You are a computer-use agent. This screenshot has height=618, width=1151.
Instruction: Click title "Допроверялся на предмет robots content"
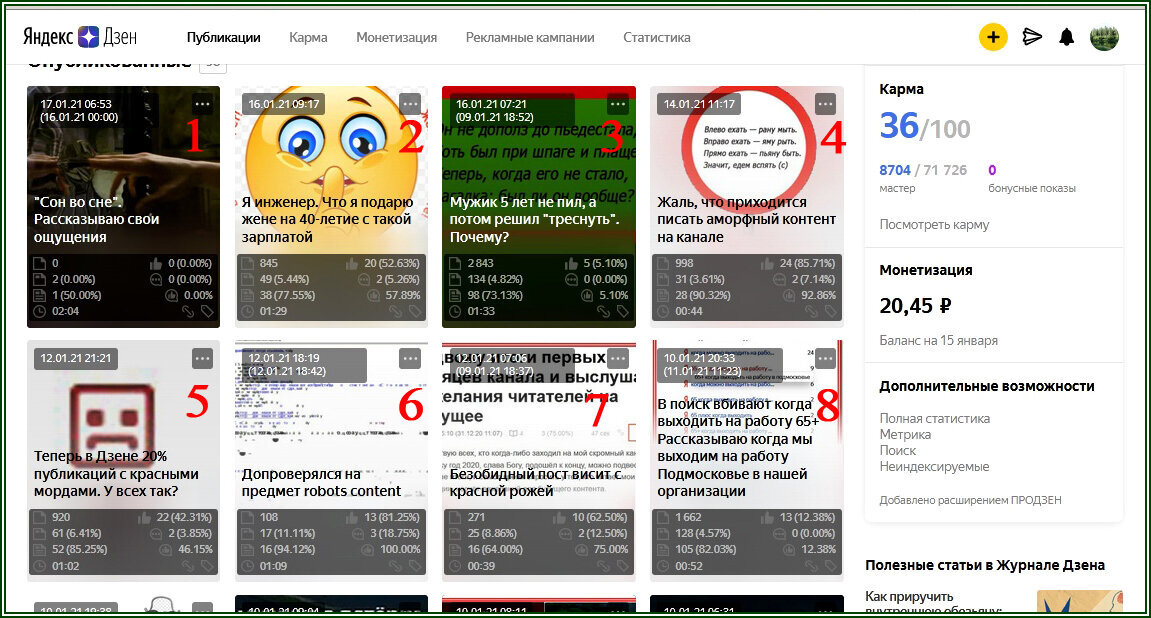point(322,482)
